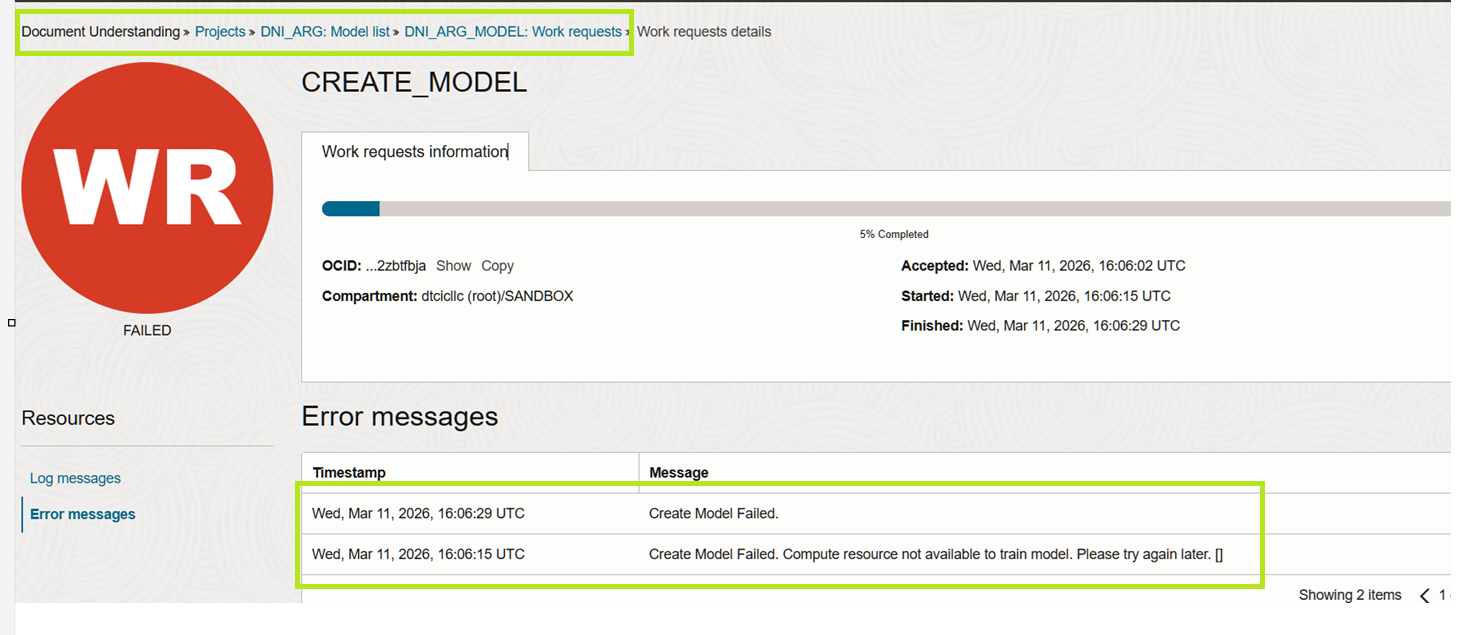Copy the OCID value
The image size is (1462, 635).
(x=497, y=266)
